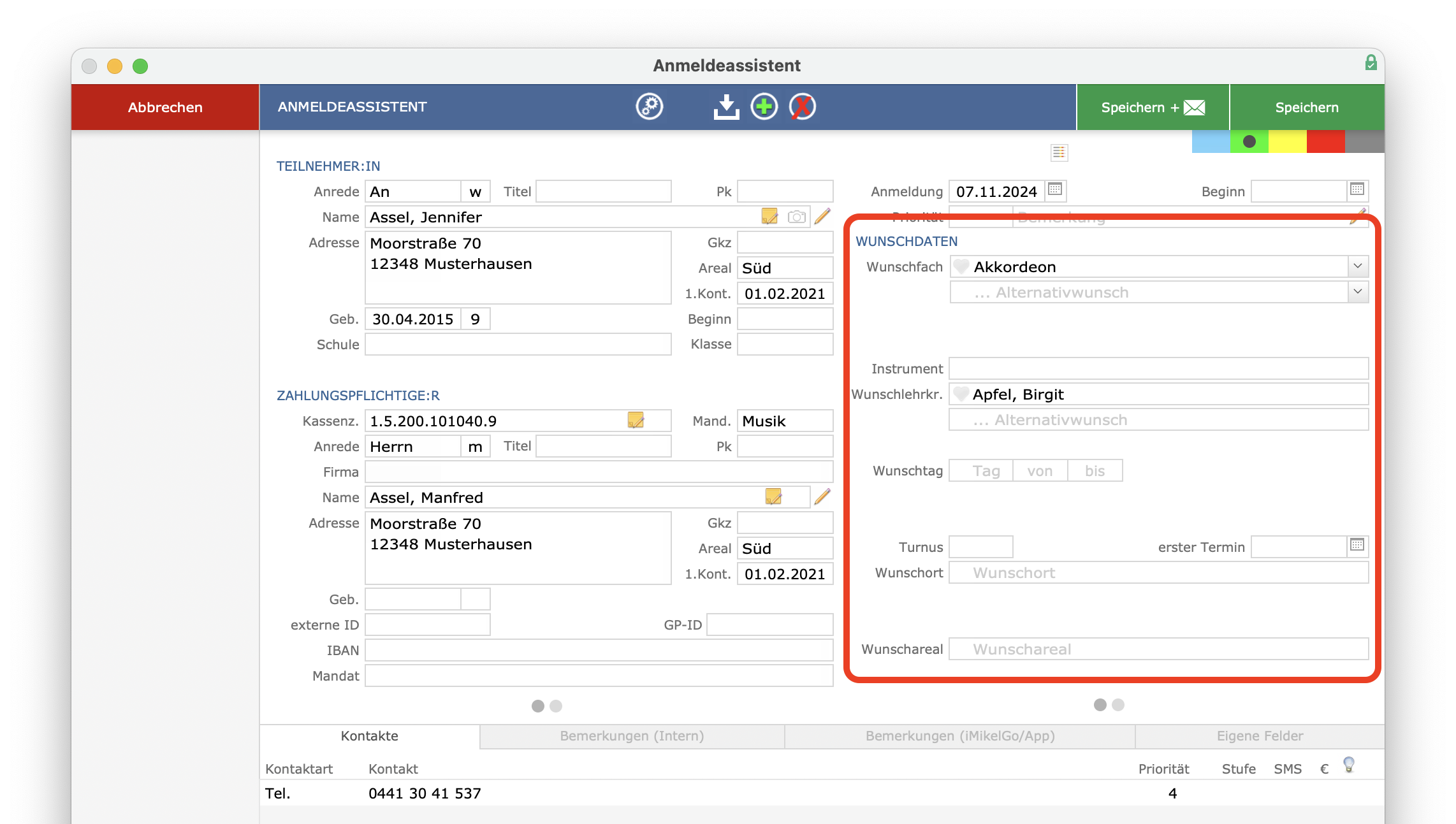The height and width of the screenshot is (824, 1456).
Task: Click Speichern + mail button
Action: point(1153,107)
